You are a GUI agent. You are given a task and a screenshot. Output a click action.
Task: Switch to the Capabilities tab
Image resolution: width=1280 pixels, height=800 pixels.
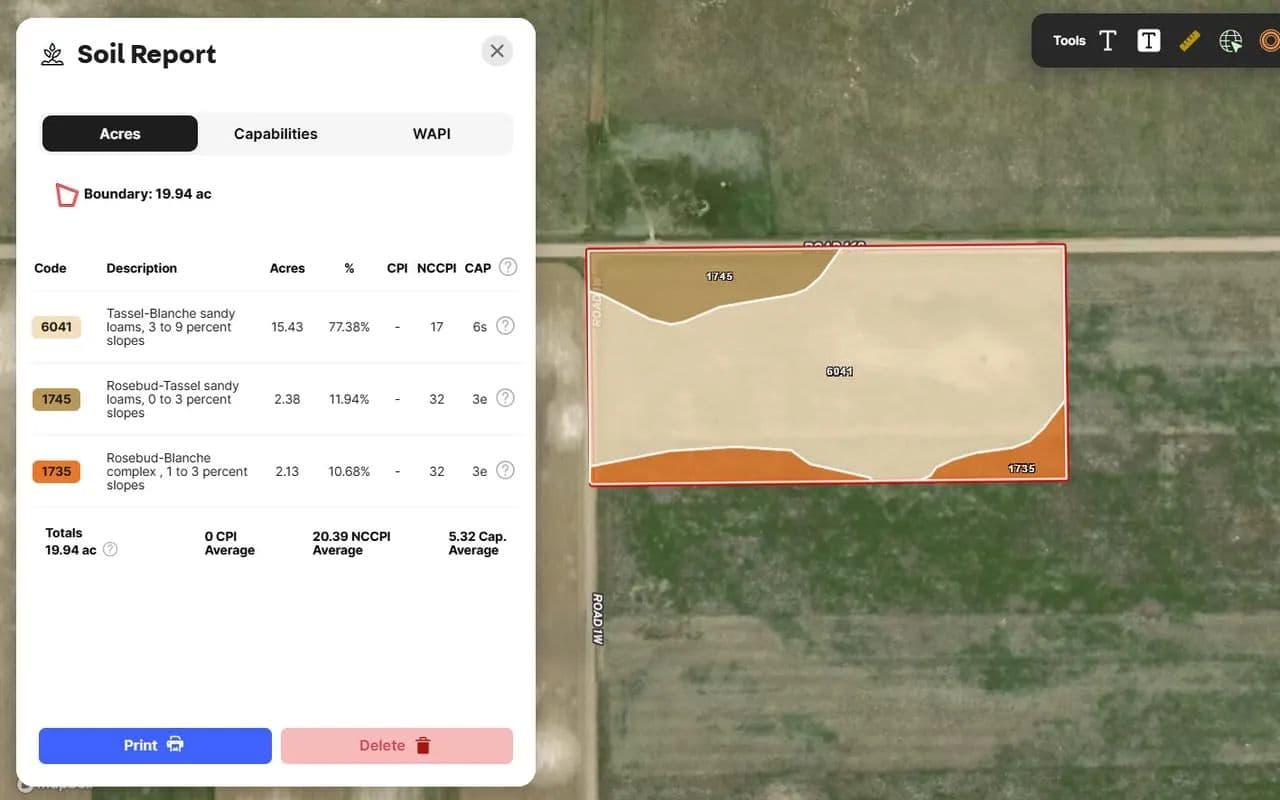point(275,134)
